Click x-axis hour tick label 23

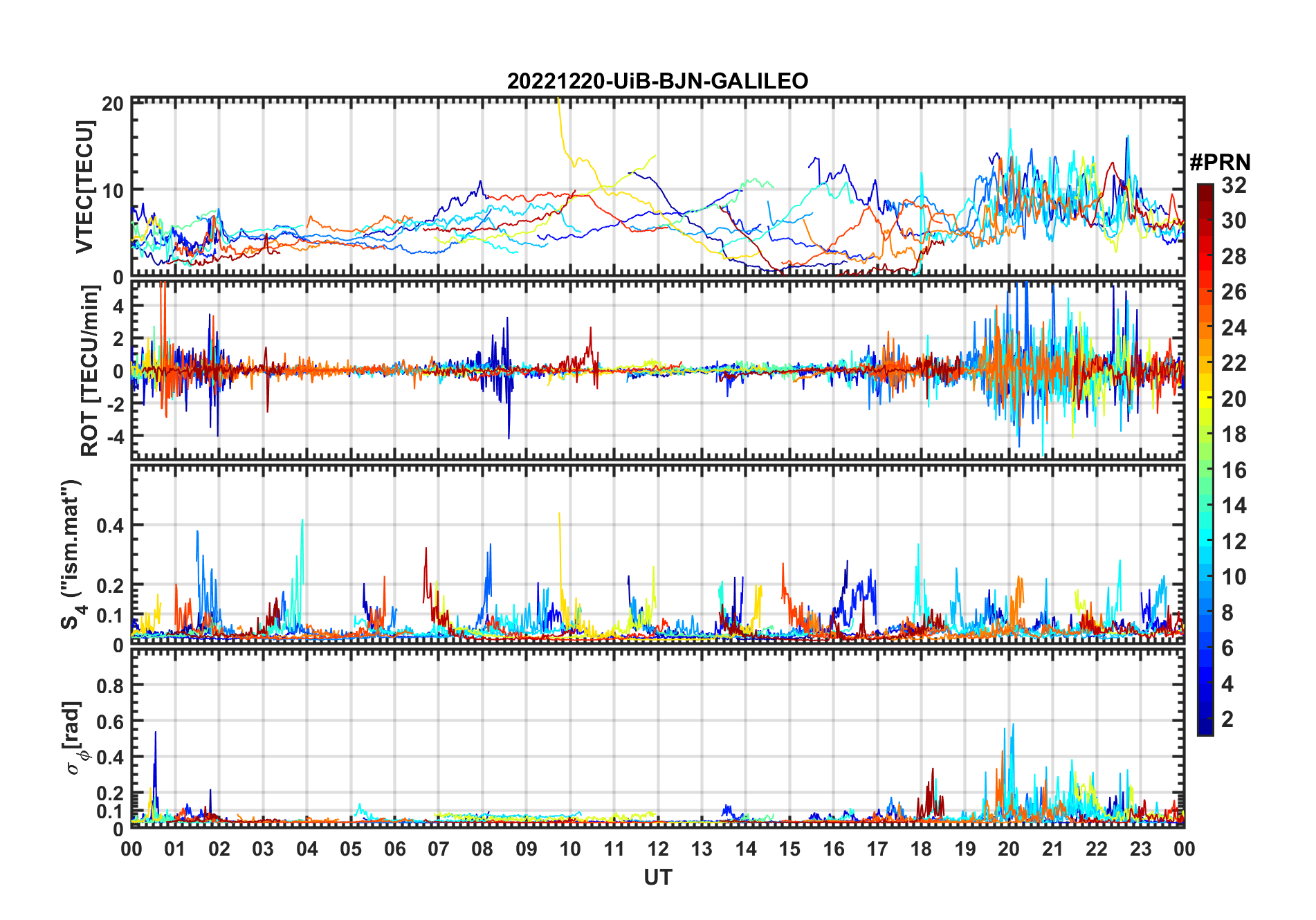click(x=1140, y=849)
